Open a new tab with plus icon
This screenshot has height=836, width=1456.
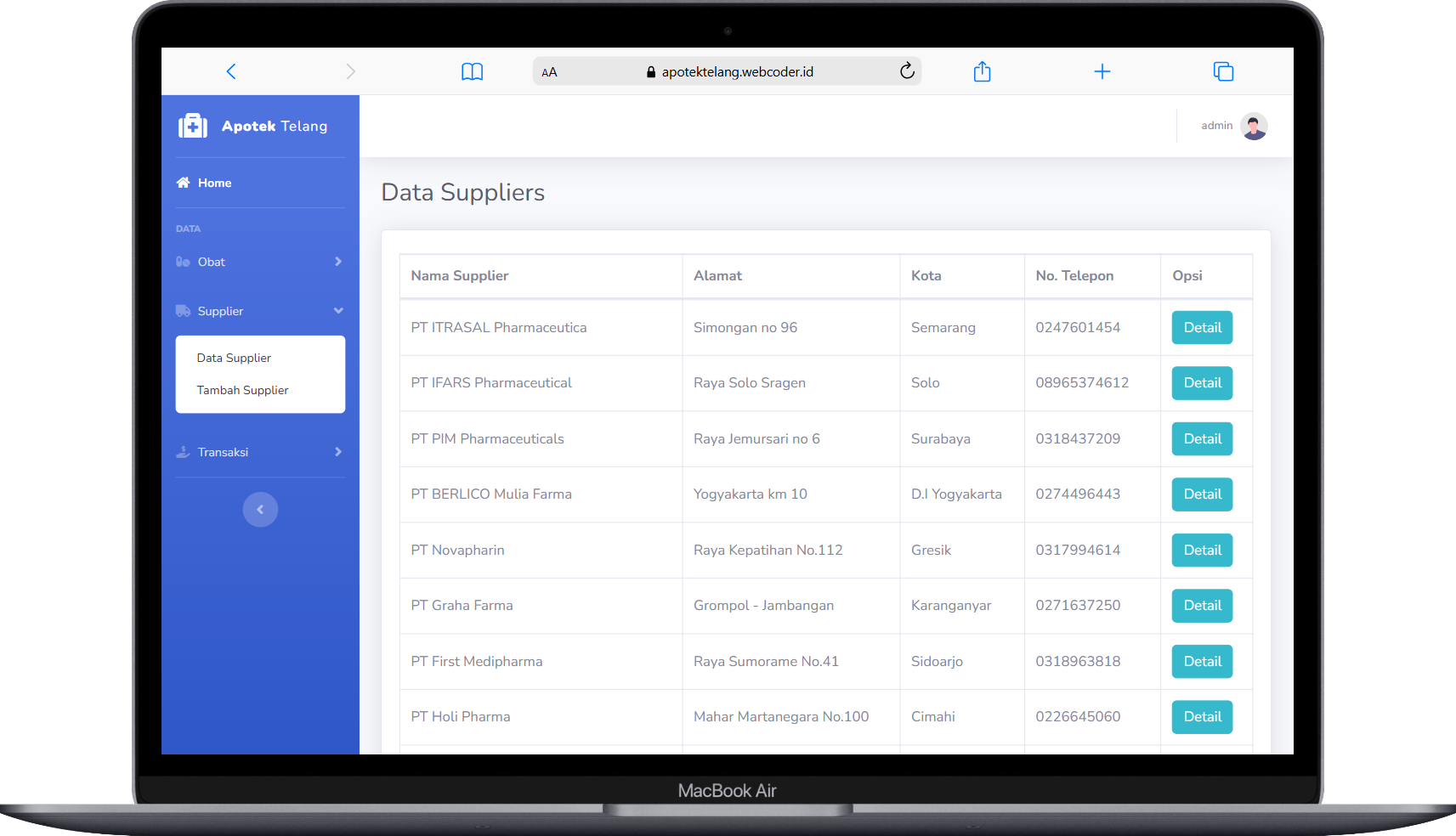pos(1102,71)
